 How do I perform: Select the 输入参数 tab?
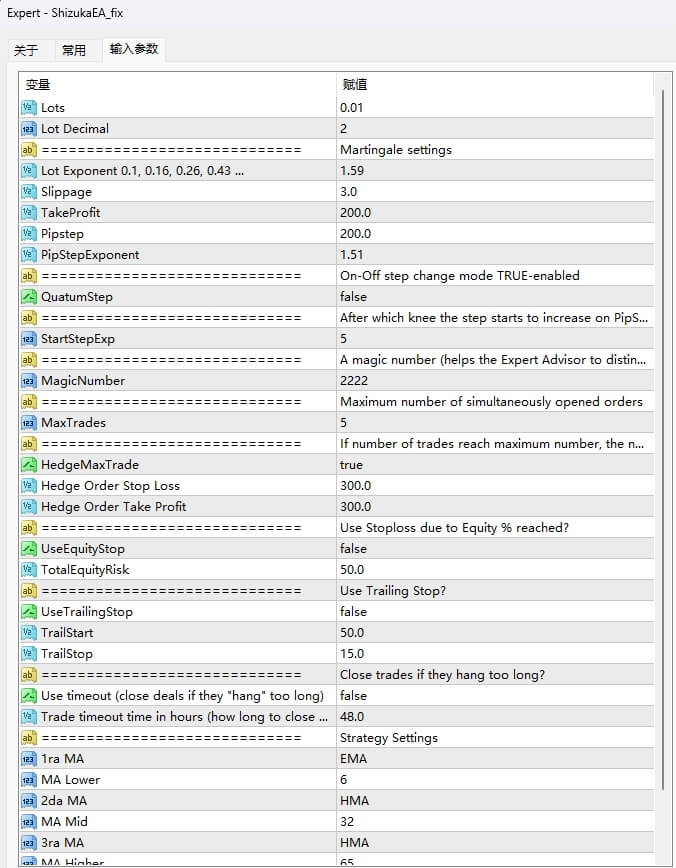pyautogui.click(x=133, y=49)
